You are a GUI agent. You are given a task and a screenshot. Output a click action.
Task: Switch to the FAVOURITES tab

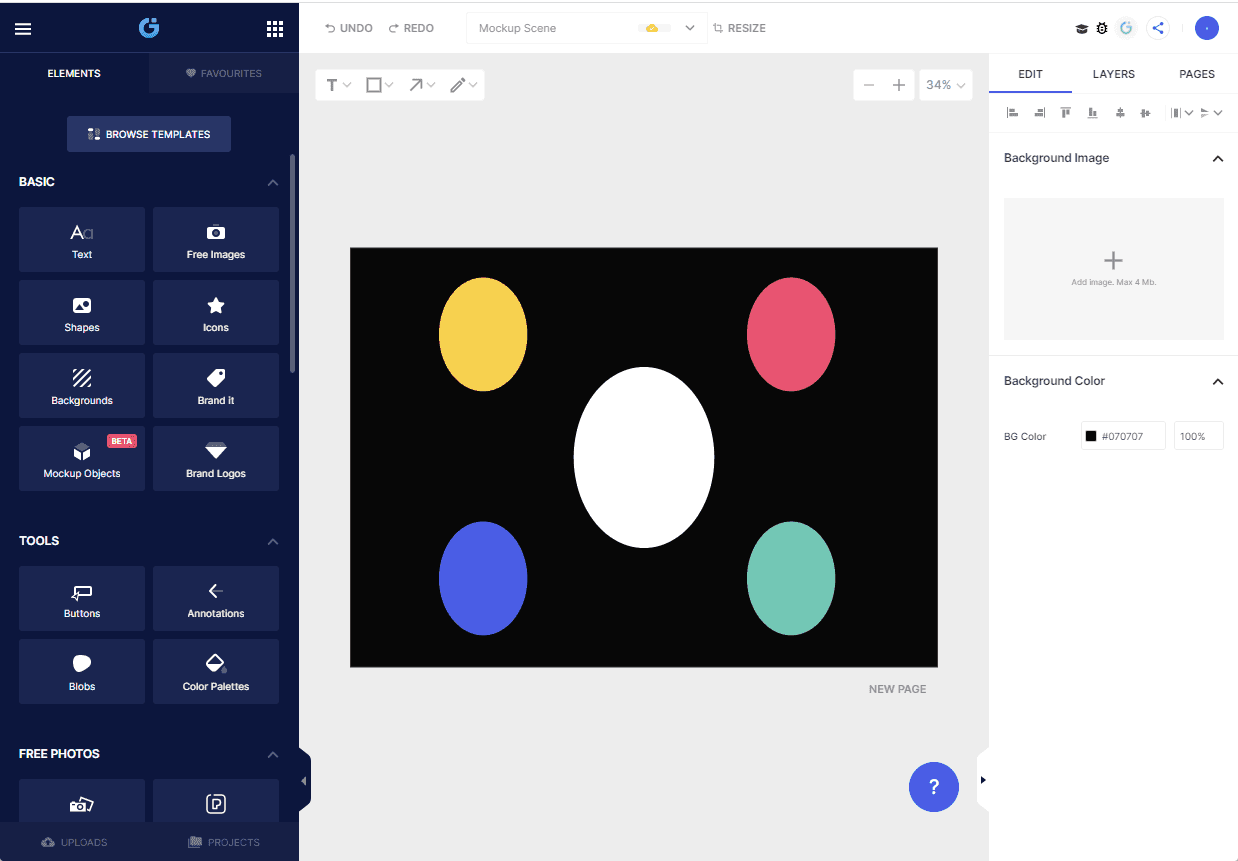pyautogui.click(x=224, y=74)
